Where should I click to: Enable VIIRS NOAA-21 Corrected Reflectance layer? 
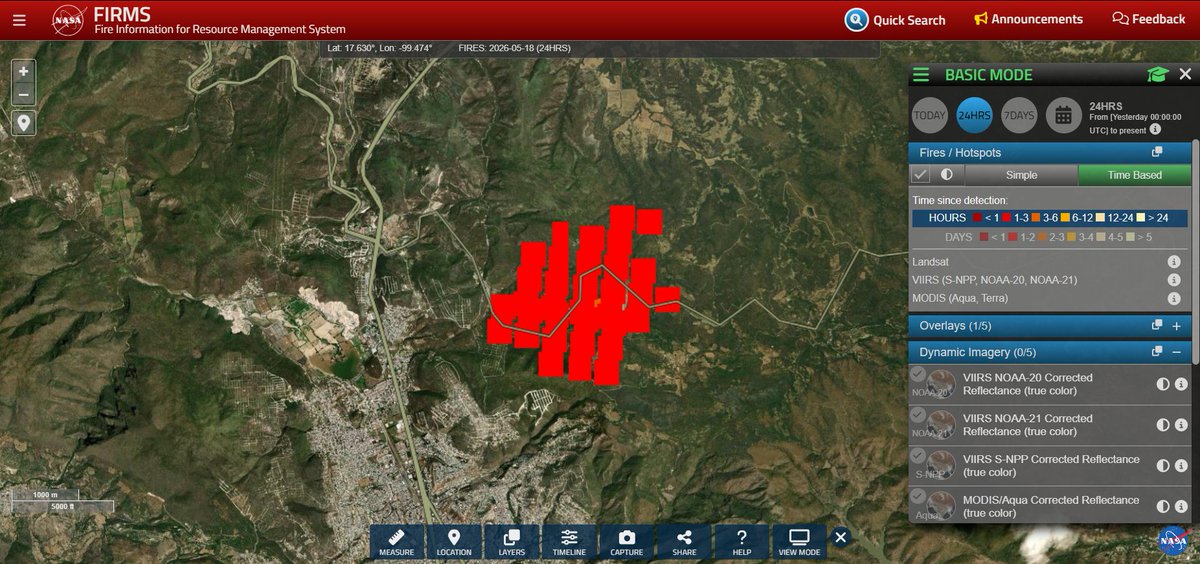(x=918, y=414)
